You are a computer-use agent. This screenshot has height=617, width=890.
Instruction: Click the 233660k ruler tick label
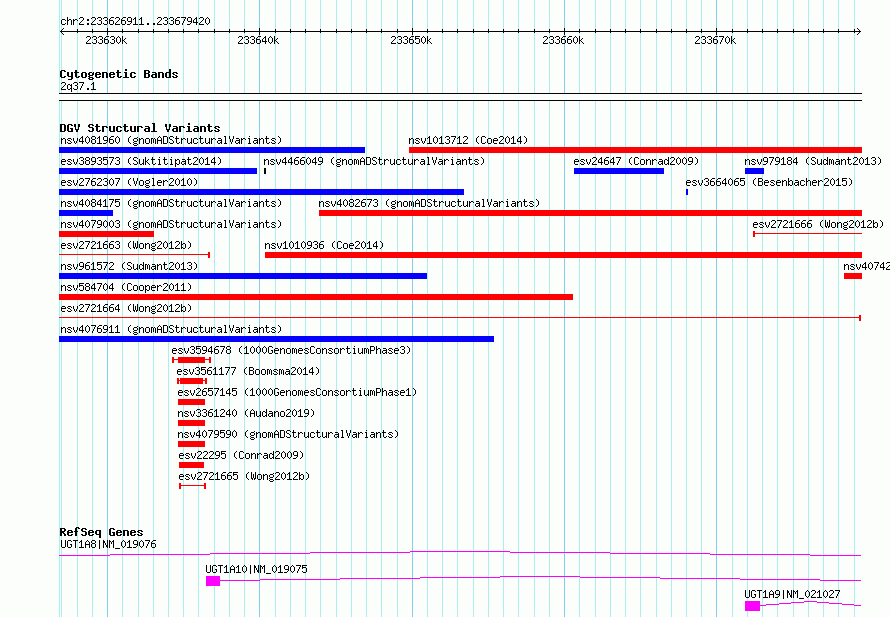(563, 41)
